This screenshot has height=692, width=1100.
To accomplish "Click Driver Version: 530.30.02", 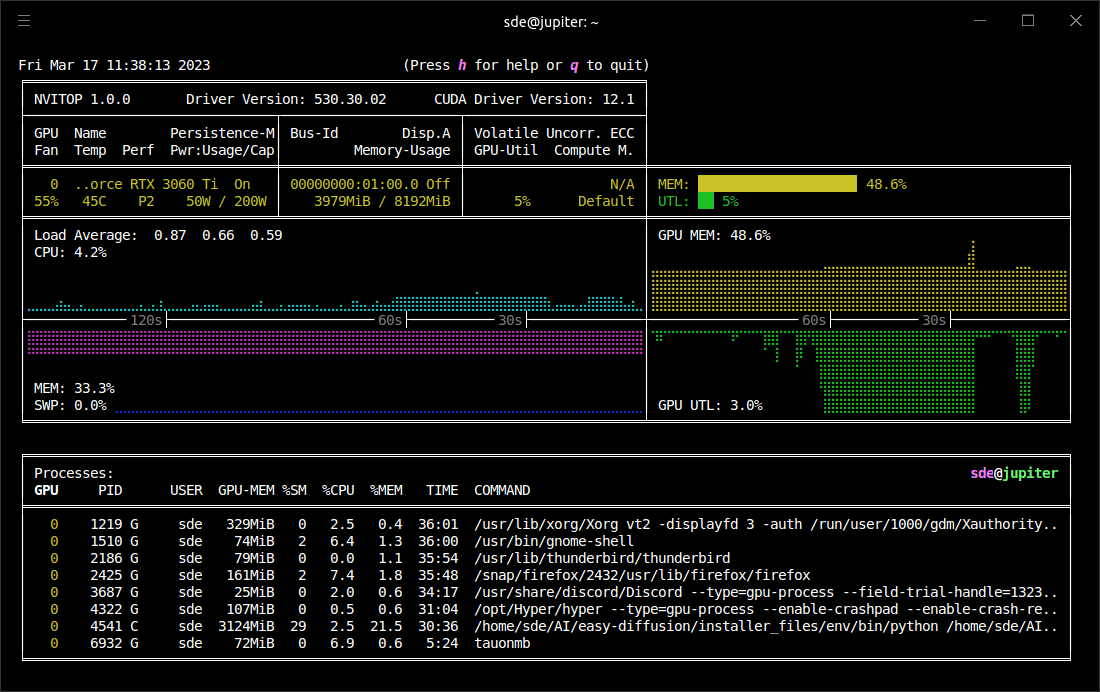I will pos(286,99).
